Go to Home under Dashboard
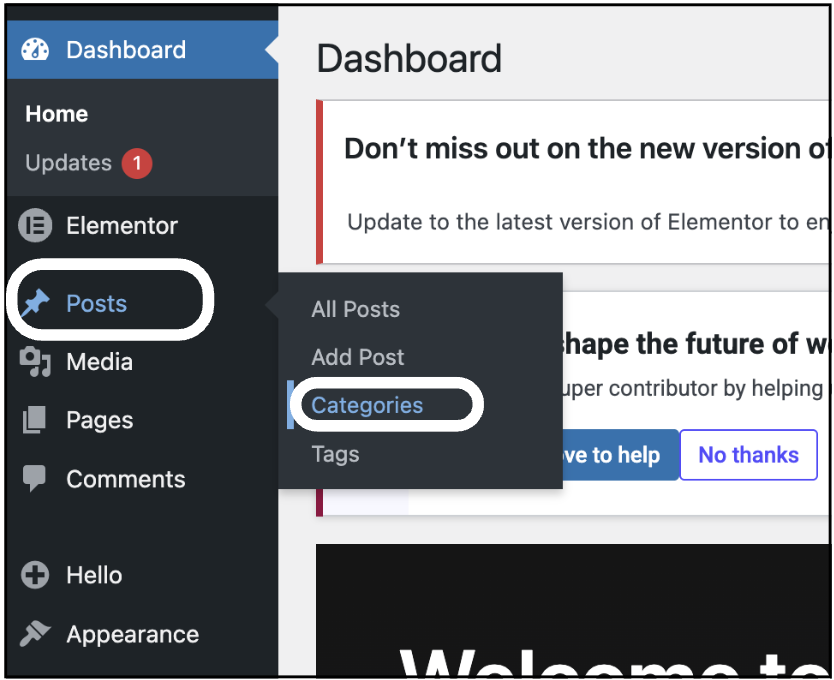This screenshot has width=834, height=680. click(x=57, y=114)
